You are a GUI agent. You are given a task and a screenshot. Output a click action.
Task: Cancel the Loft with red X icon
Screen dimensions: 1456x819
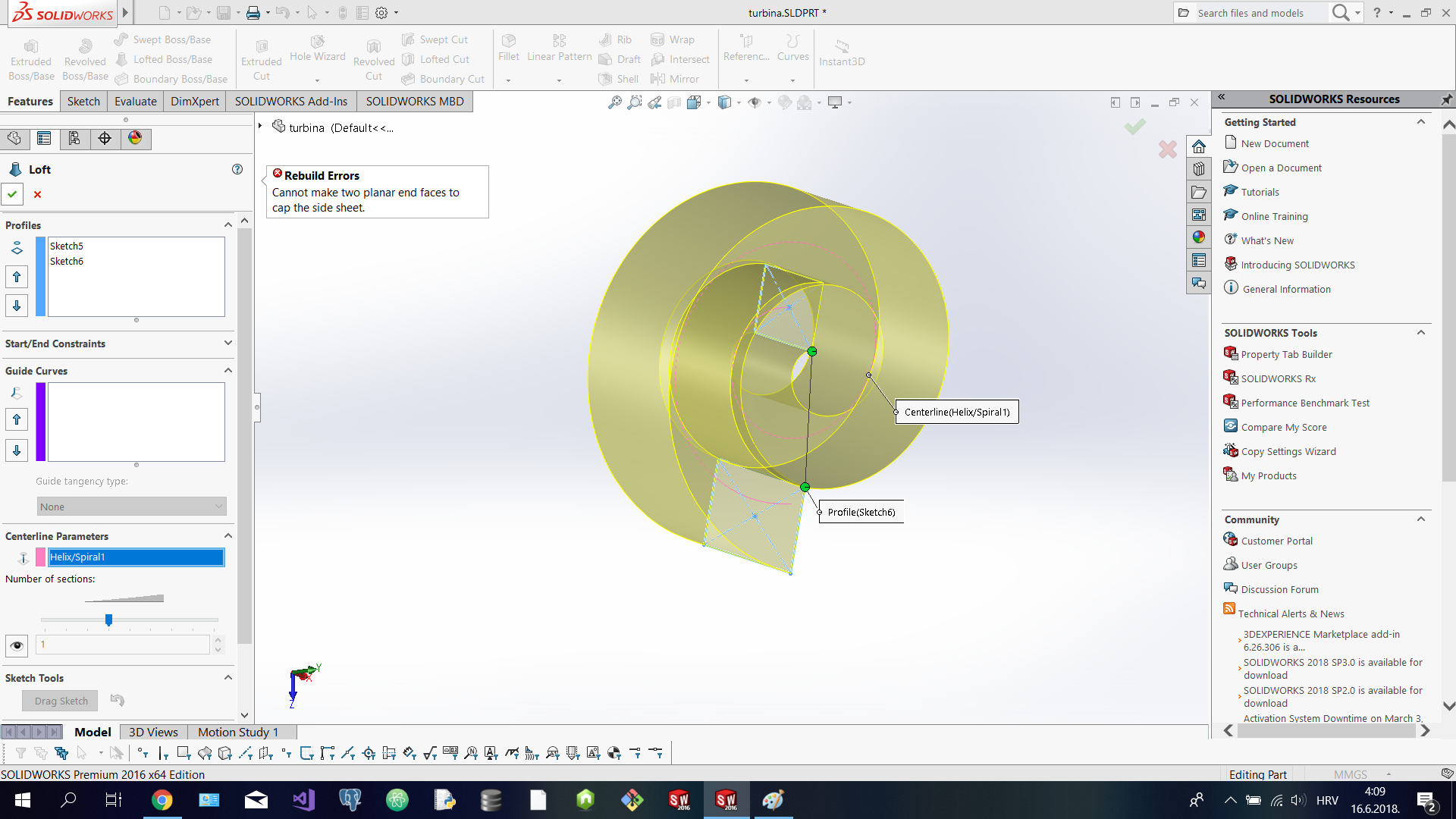37,194
